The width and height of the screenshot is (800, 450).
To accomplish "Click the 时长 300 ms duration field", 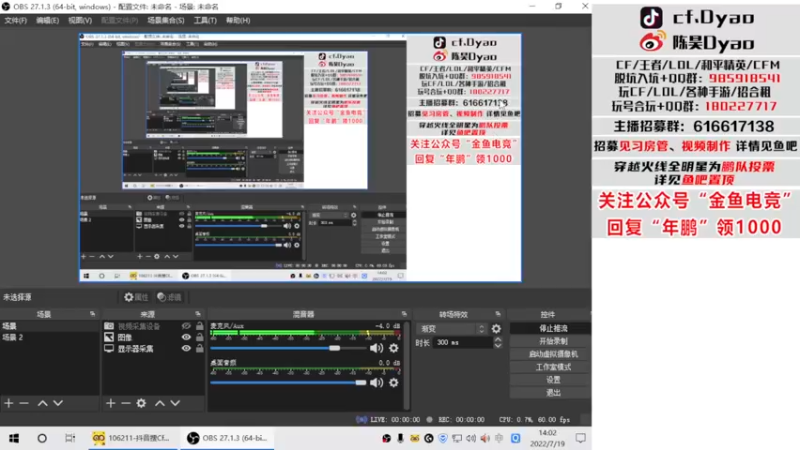I will tap(462, 343).
